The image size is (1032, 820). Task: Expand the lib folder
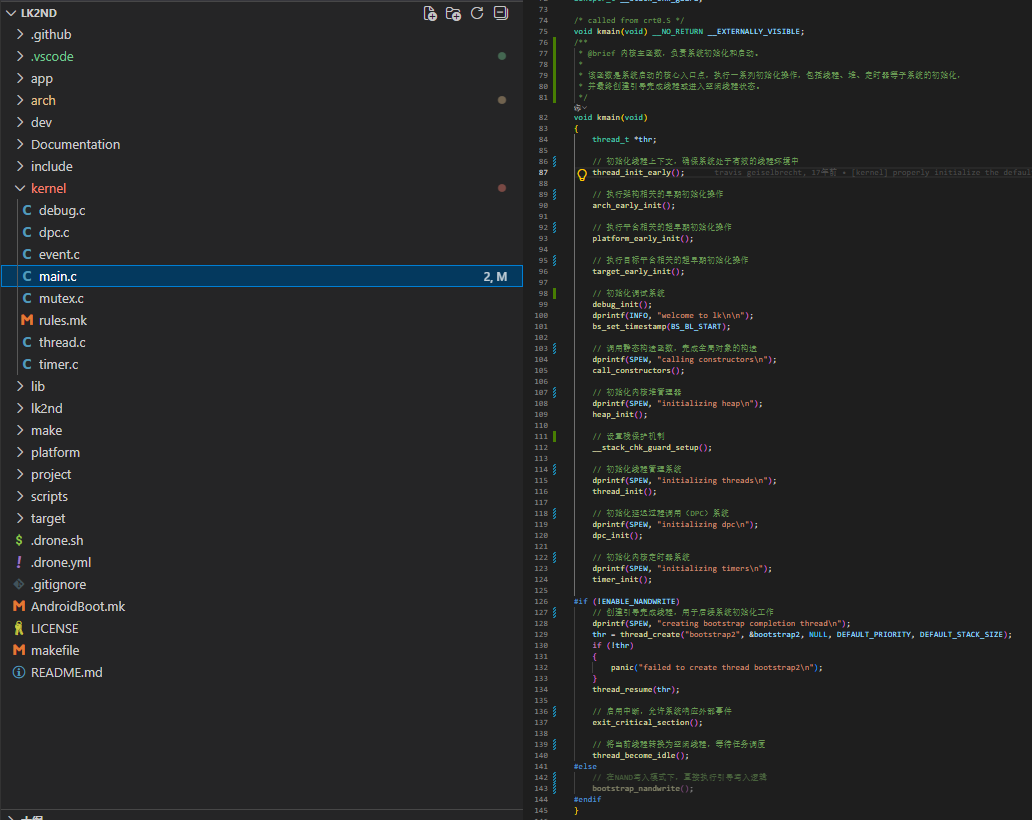(20, 386)
